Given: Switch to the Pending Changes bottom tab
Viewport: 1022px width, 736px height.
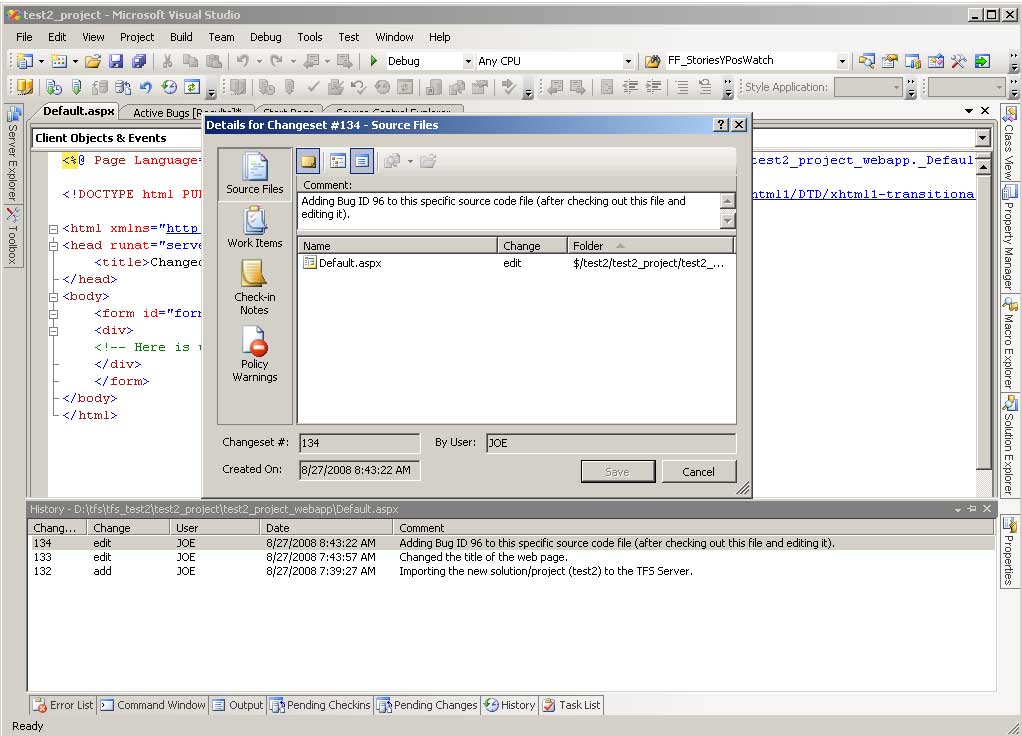Looking at the screenshot, I should tap(428, 705).
